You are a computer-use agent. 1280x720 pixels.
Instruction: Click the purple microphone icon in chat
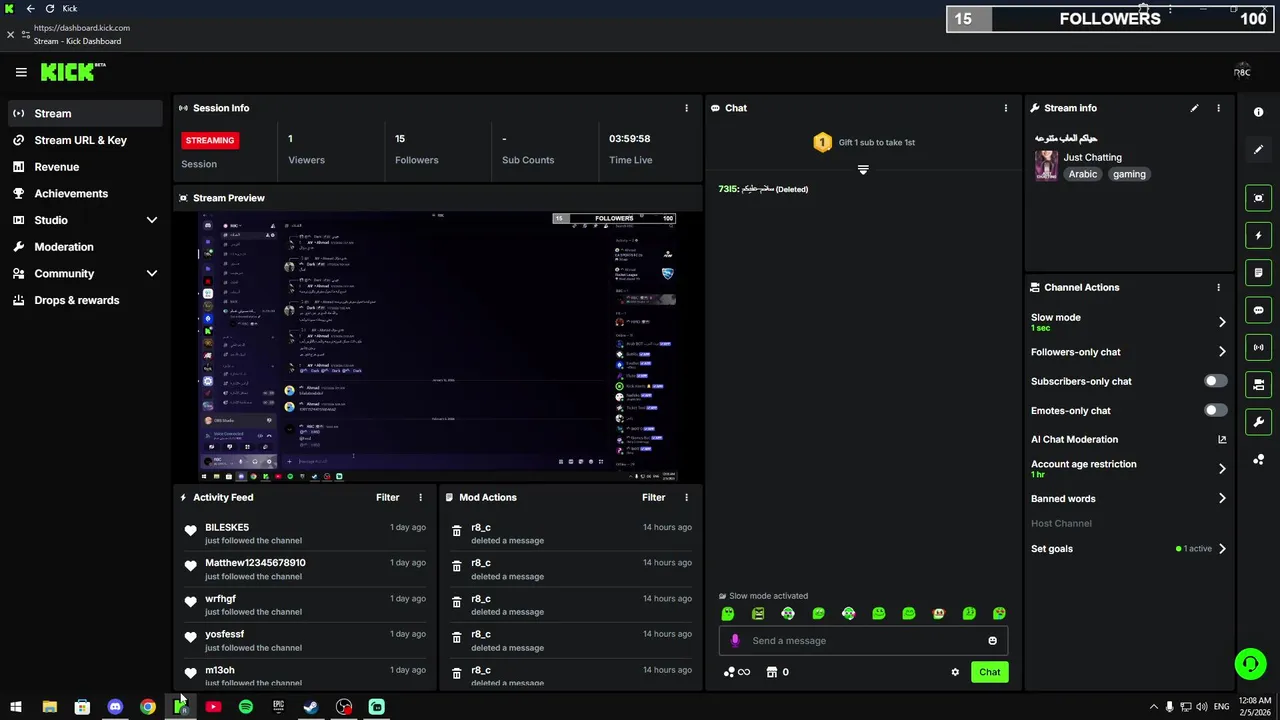[735, 641]
